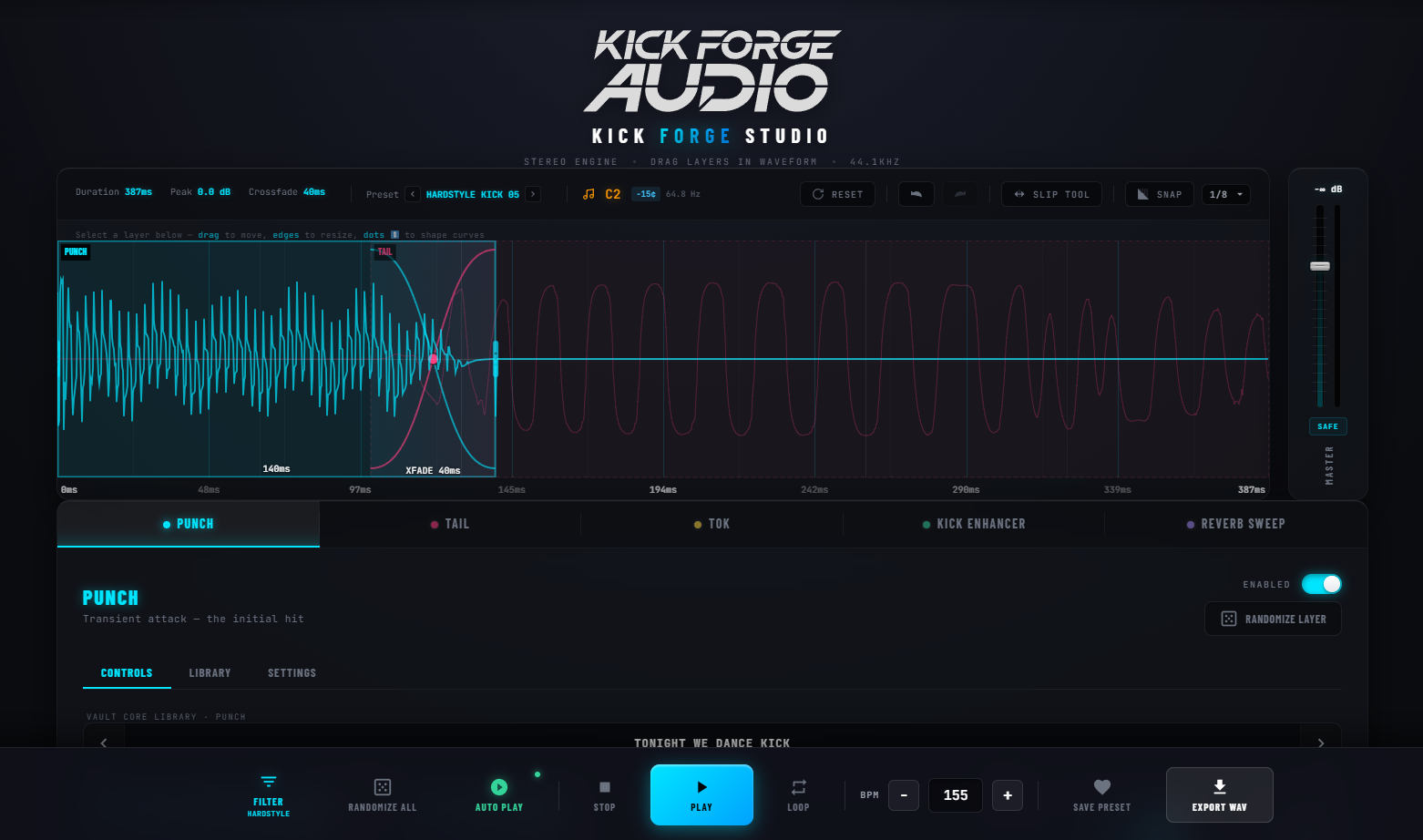Click the punch layer right edge handle
Screen dimensions: 1423x840
click(496, 359)
